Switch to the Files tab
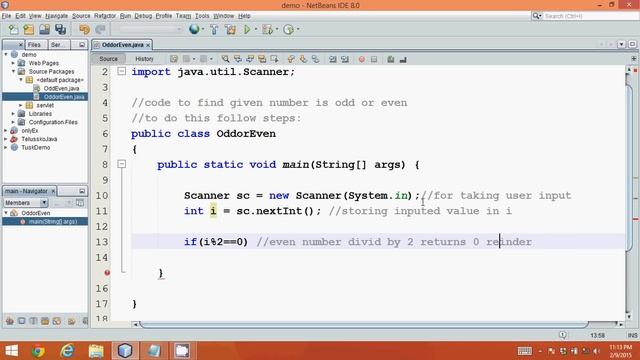The height and width of the screenshot is (360, 640). tap(34, 44)
